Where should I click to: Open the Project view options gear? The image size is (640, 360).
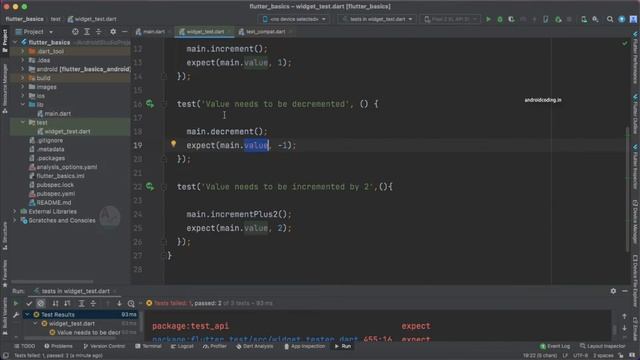(113, 31)
